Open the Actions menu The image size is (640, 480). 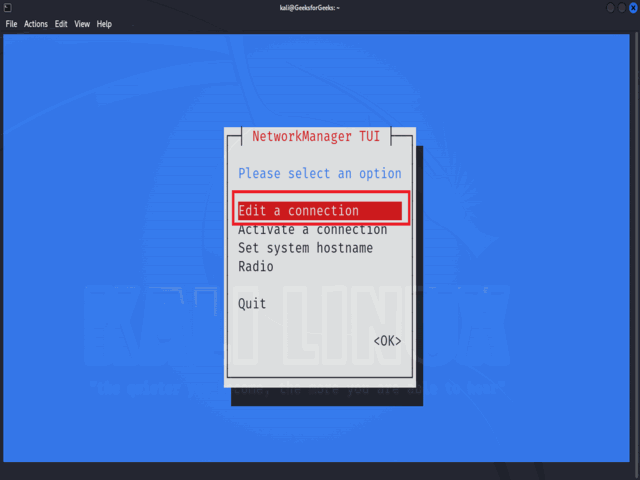click(36, 24)
